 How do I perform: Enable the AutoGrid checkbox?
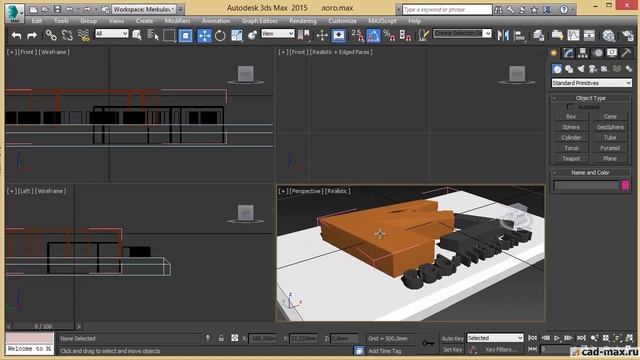coord(570,107)
